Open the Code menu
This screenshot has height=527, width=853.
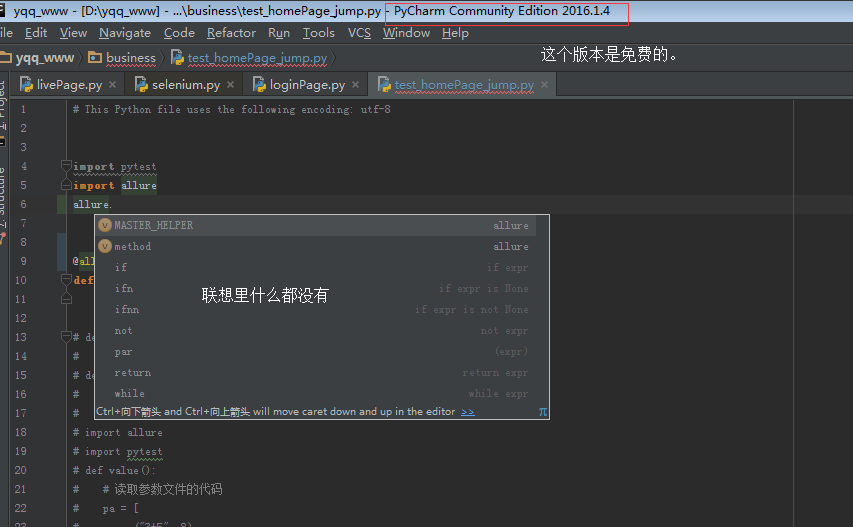point(179,33)
